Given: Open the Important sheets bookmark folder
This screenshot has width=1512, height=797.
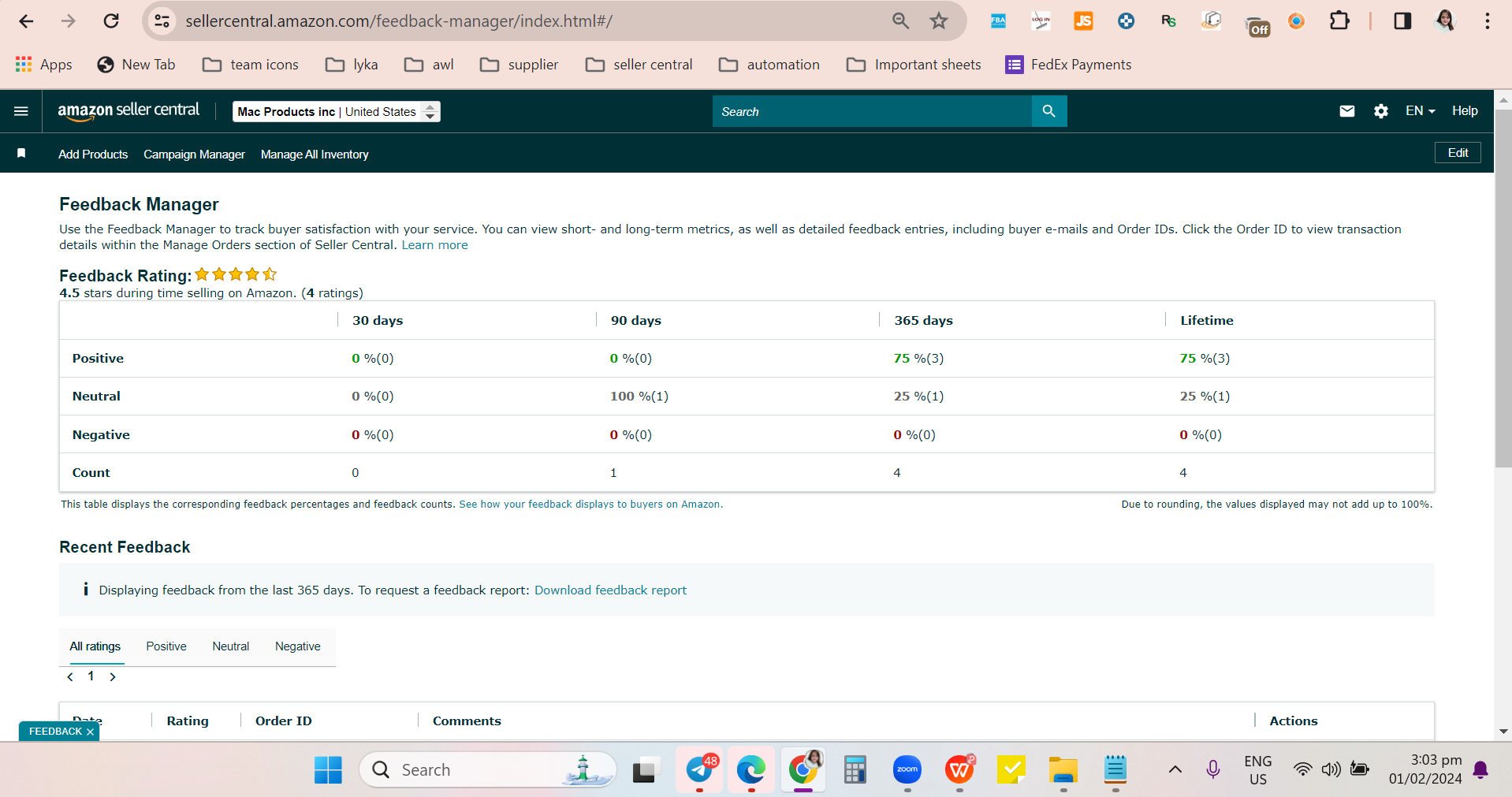Looking at the screenshot, I should point(914,65).
